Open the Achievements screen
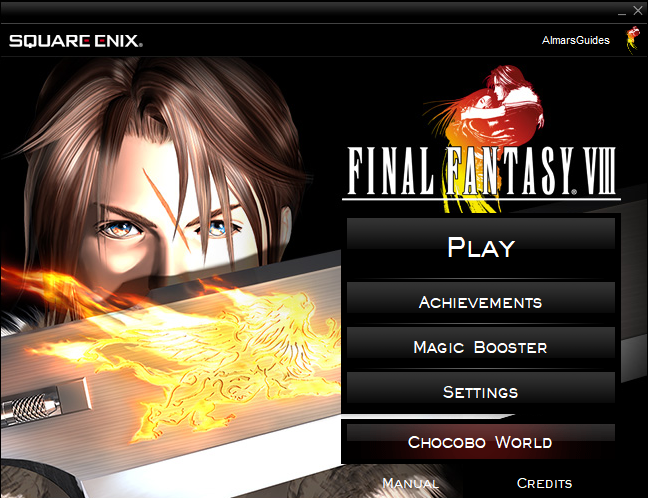This screenshot has width=648, height=498. click(481, 303)
